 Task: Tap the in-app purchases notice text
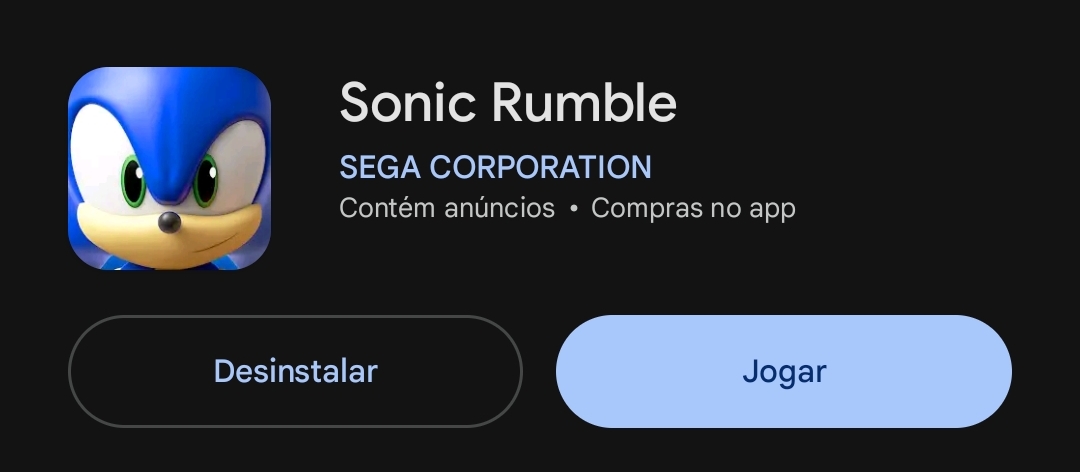[693, 208]
